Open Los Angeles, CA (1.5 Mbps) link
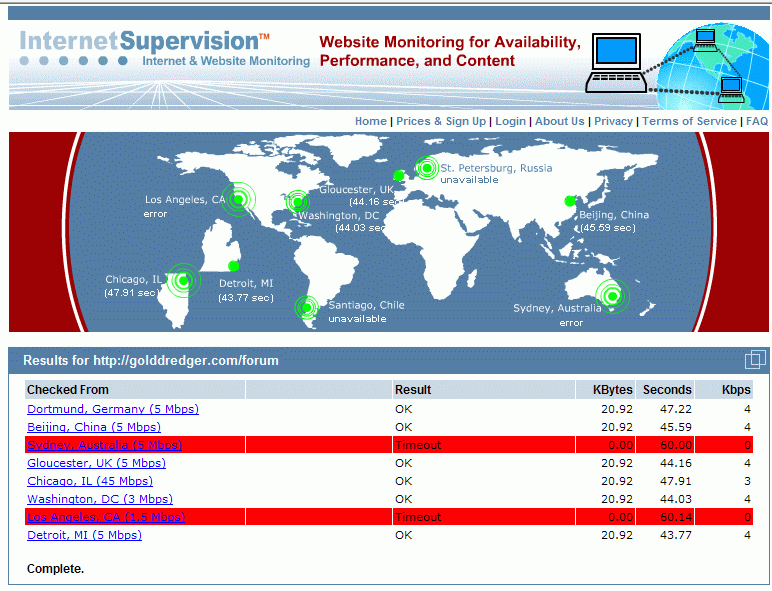The image size is (772, 591). click(106, 517)
